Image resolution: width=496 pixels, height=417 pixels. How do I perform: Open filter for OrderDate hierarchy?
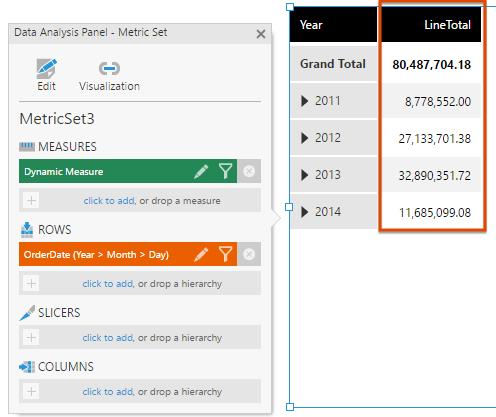point(226,254)
